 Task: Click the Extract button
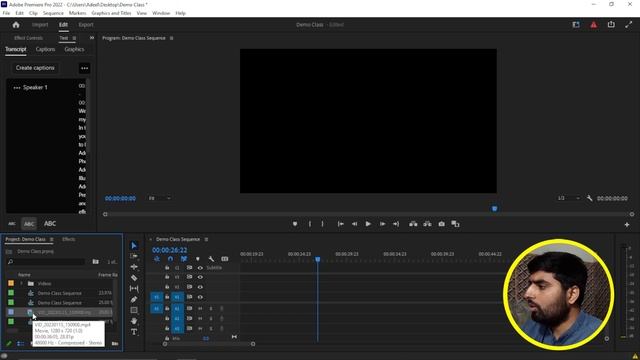427,224
